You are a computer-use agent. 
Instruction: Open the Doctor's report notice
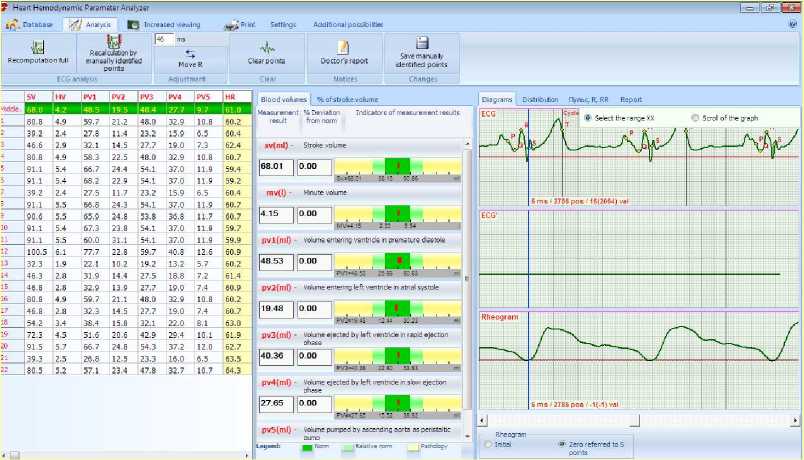pyautogui.click(x=342, y=52)
